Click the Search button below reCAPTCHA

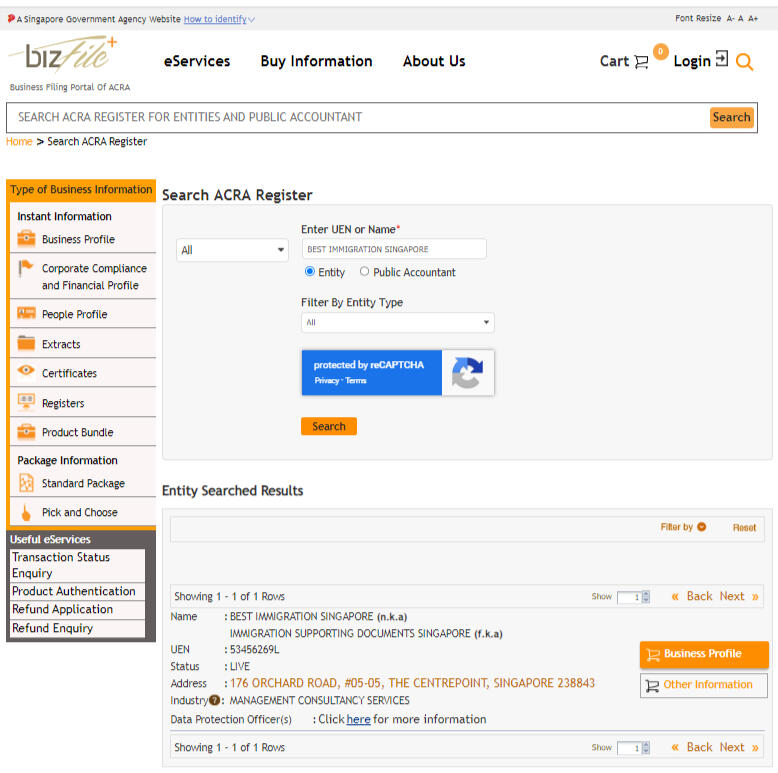328,426
